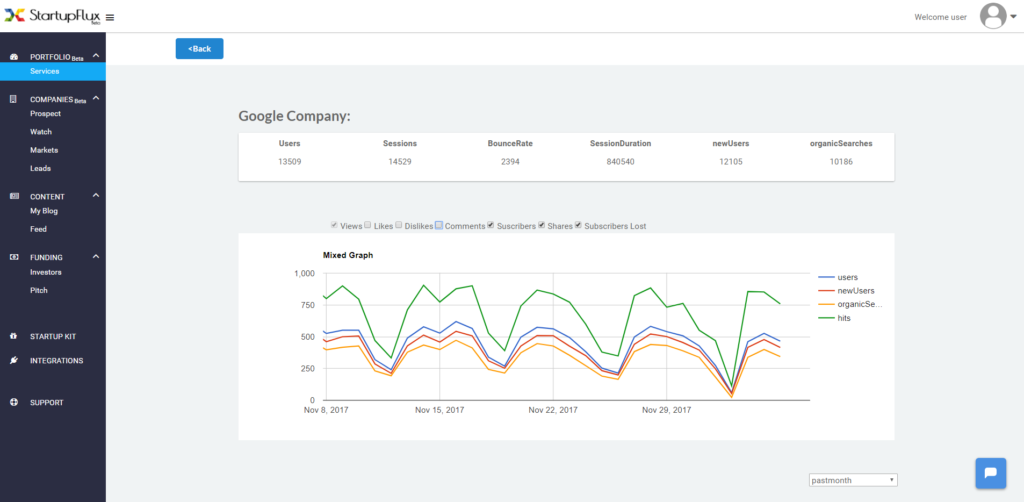Screen dimensions: 1024x502
Task: Click the organicSe... orange legend entry
Action: 850,304
